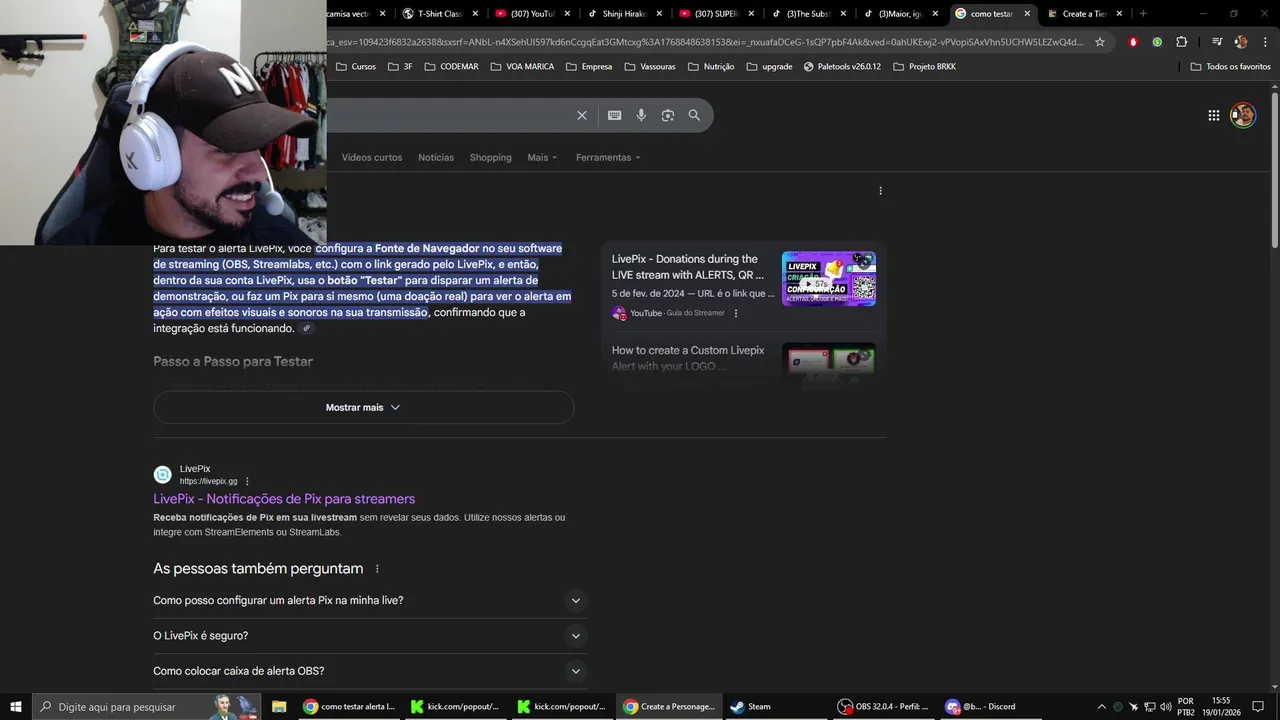The width and height of the screenshot is (1280, 720).
Task: Start voice search with microphone icon
Action: tap(641, 115)
